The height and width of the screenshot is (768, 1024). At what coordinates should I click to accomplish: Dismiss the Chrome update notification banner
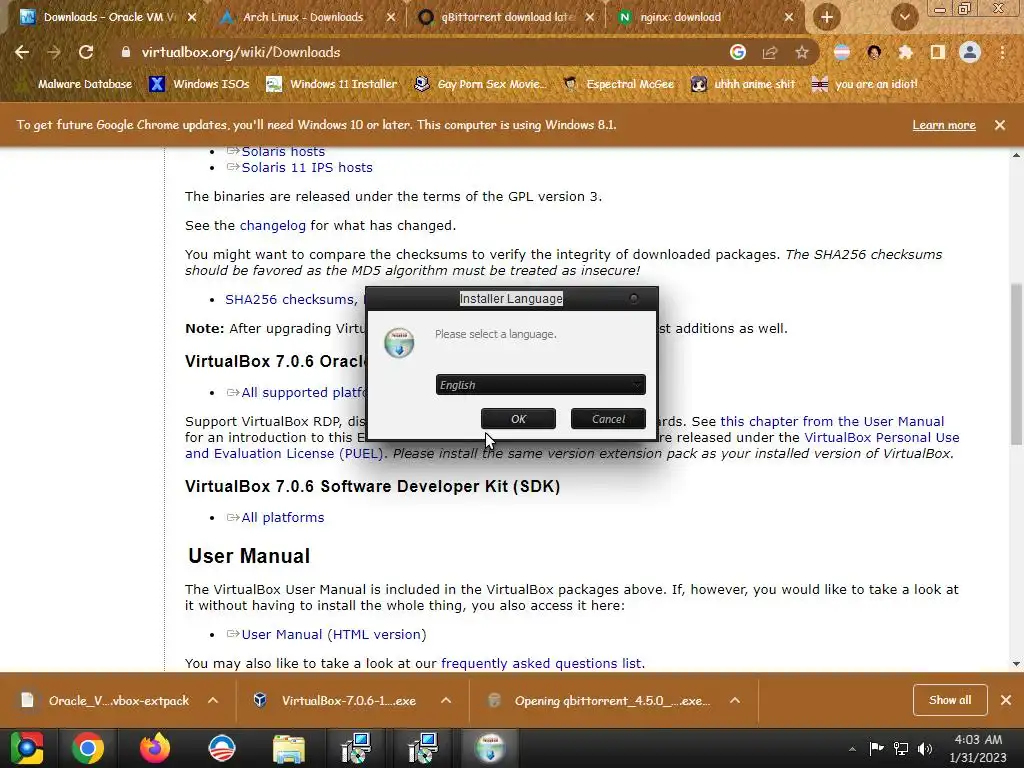click(x=1000, y=125)
